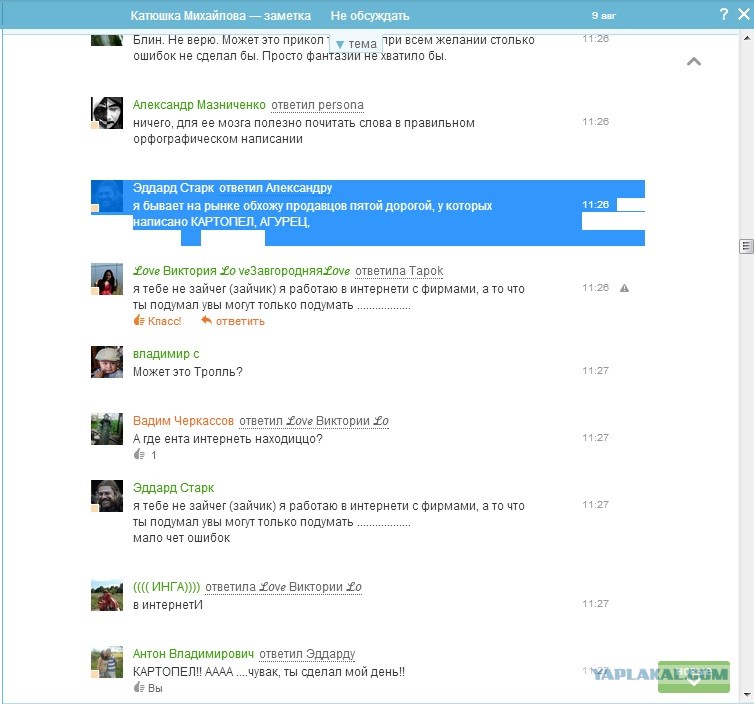754x704 pixels.
Task: Click the warning triangle to report Виктория's comment
Action: pyautogui.click(x=624, y=289)
